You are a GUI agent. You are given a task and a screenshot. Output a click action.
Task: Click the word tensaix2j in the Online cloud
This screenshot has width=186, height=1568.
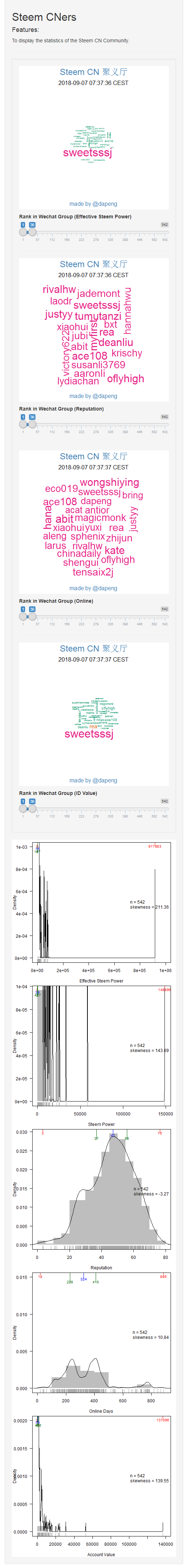[93, 572]
